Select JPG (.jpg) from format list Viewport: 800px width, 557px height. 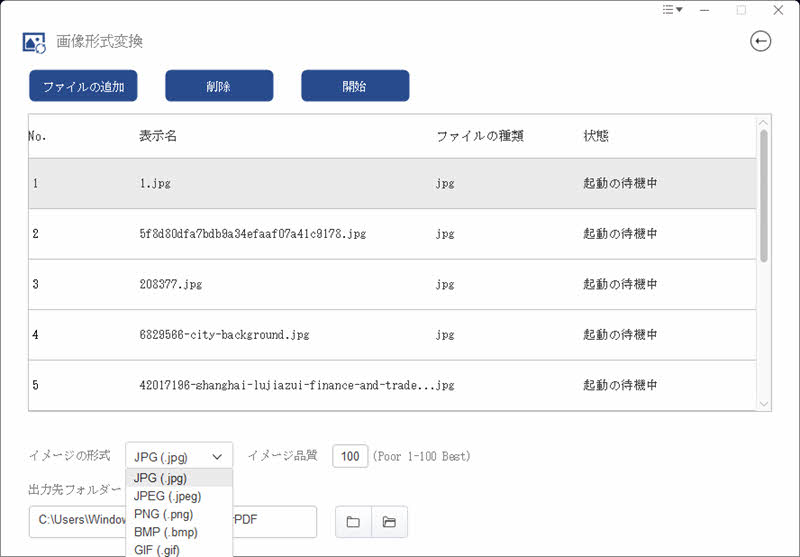[179, 478]
